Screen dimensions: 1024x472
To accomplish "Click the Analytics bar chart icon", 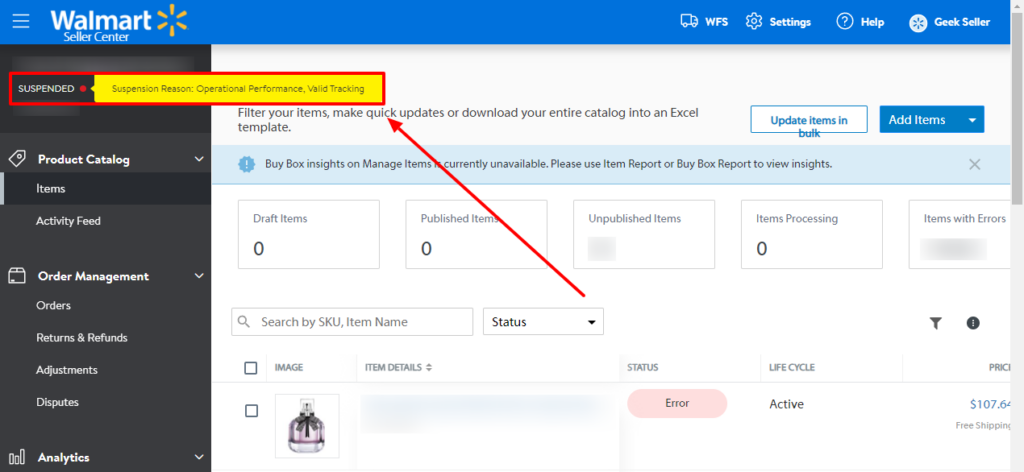I will click(x=17, y=457).
